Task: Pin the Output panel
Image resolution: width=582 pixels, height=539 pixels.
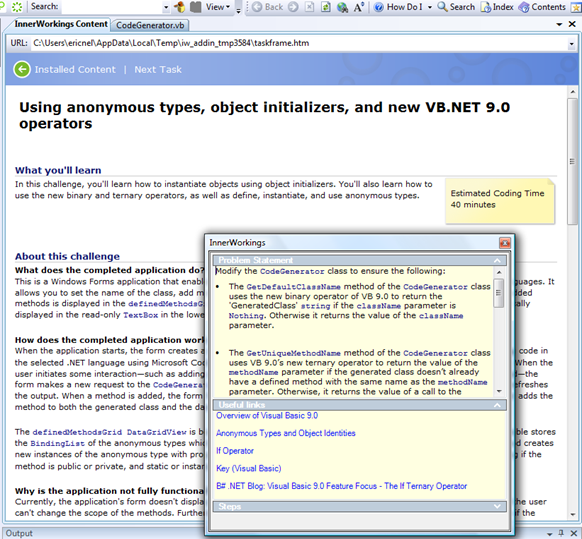Action: [x=561, y=533]
